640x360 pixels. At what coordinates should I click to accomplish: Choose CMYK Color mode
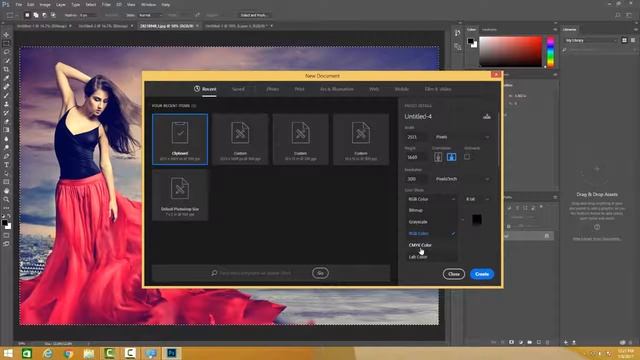pyautogui.click(x=431, y=245)
